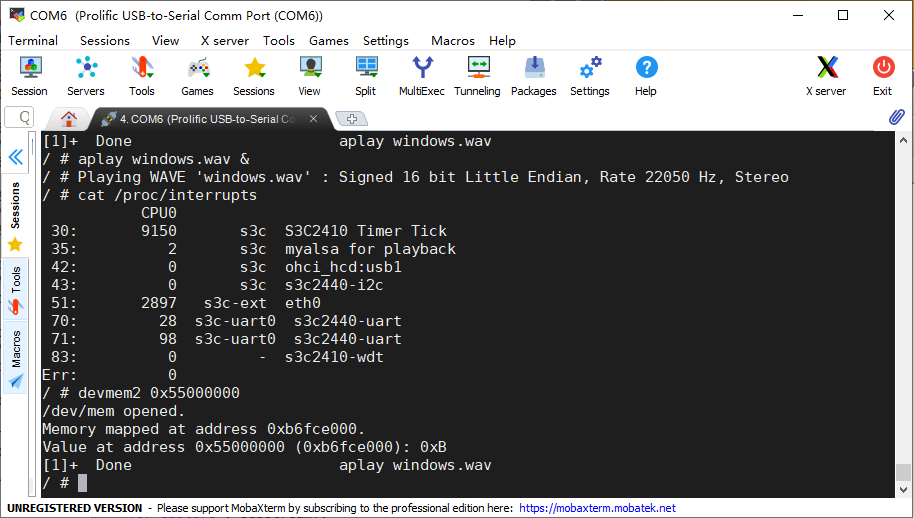914x518 pixels.
Task: Click the paperclip attachment icon
Action: pos(897,118)
